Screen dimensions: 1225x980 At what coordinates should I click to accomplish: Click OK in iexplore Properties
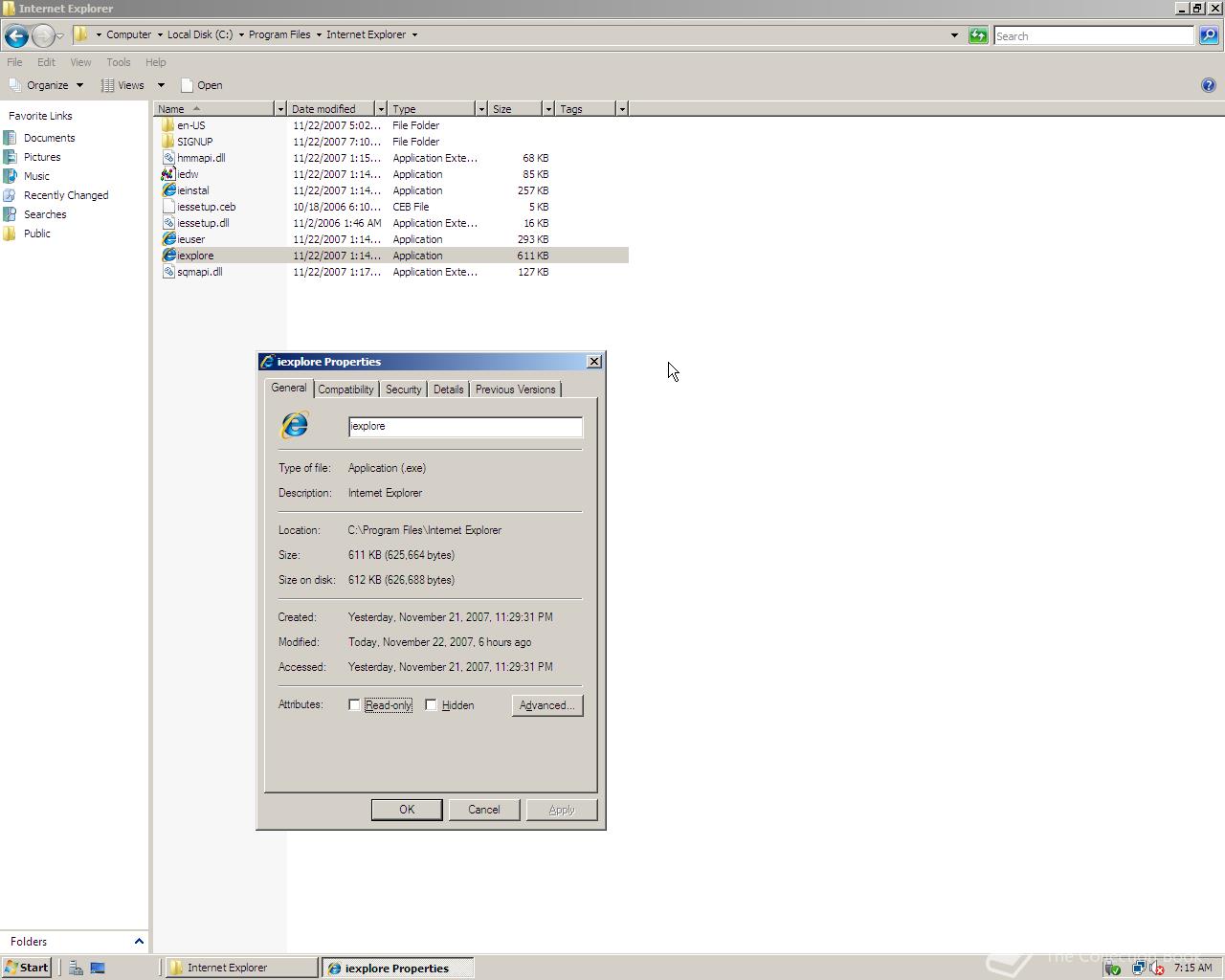click(x=407, y=810)
